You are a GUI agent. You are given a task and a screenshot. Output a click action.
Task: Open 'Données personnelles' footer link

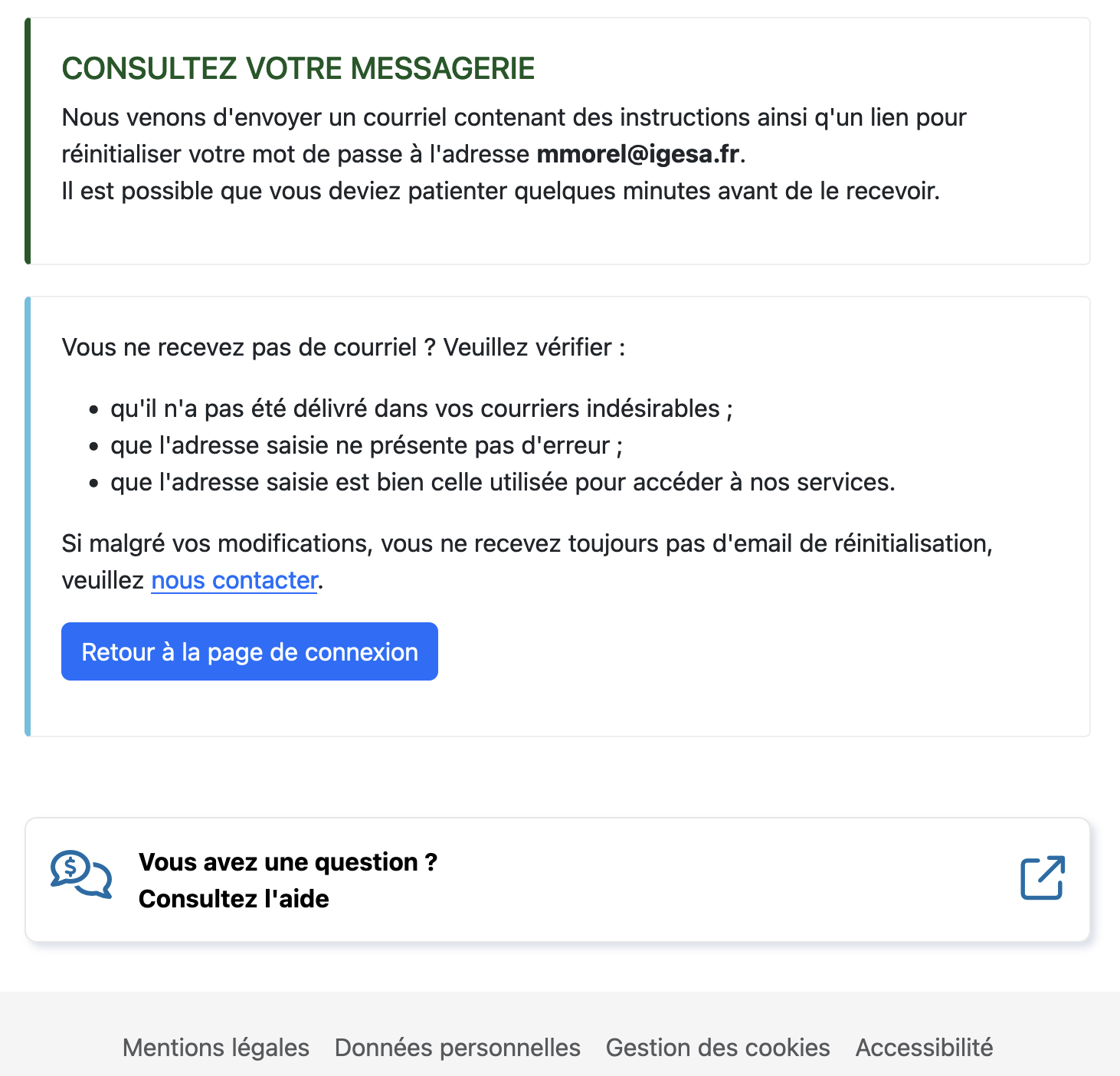pyautogui.click(x=457, y=1048)
